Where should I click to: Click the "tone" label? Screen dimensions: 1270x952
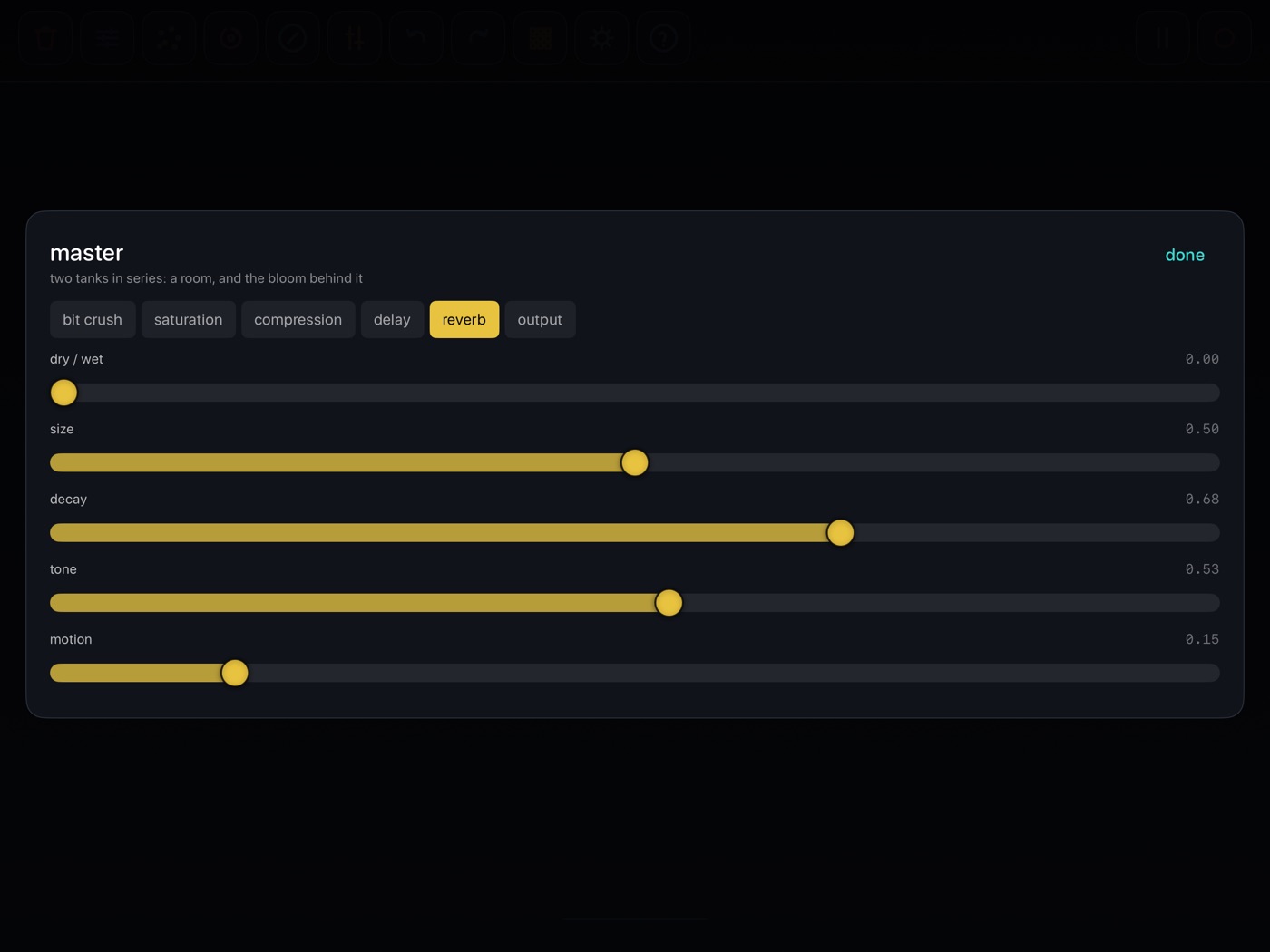pyautogui.click(x=63, y=569)
